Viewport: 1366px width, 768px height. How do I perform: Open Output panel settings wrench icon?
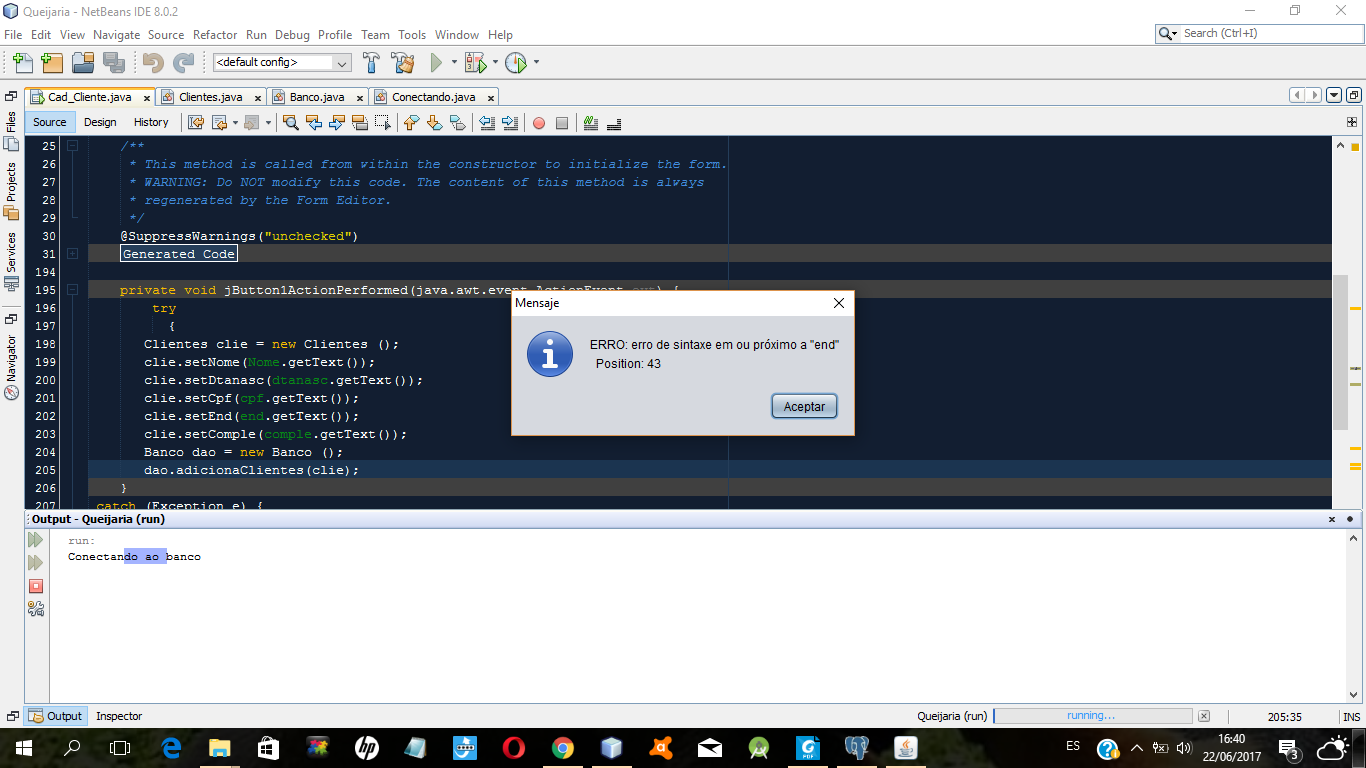click(x=36, y=608)
